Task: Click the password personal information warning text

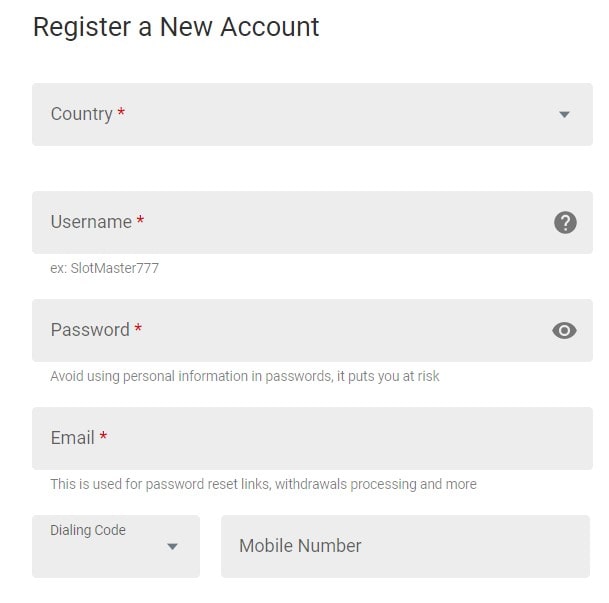Action: tap(245, 376)
